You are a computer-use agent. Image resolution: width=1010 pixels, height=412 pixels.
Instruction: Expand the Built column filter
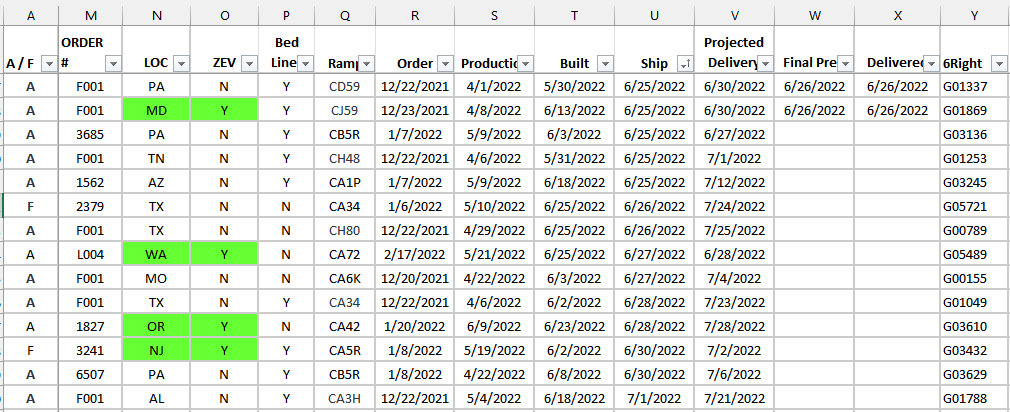(x=605, y=63)
